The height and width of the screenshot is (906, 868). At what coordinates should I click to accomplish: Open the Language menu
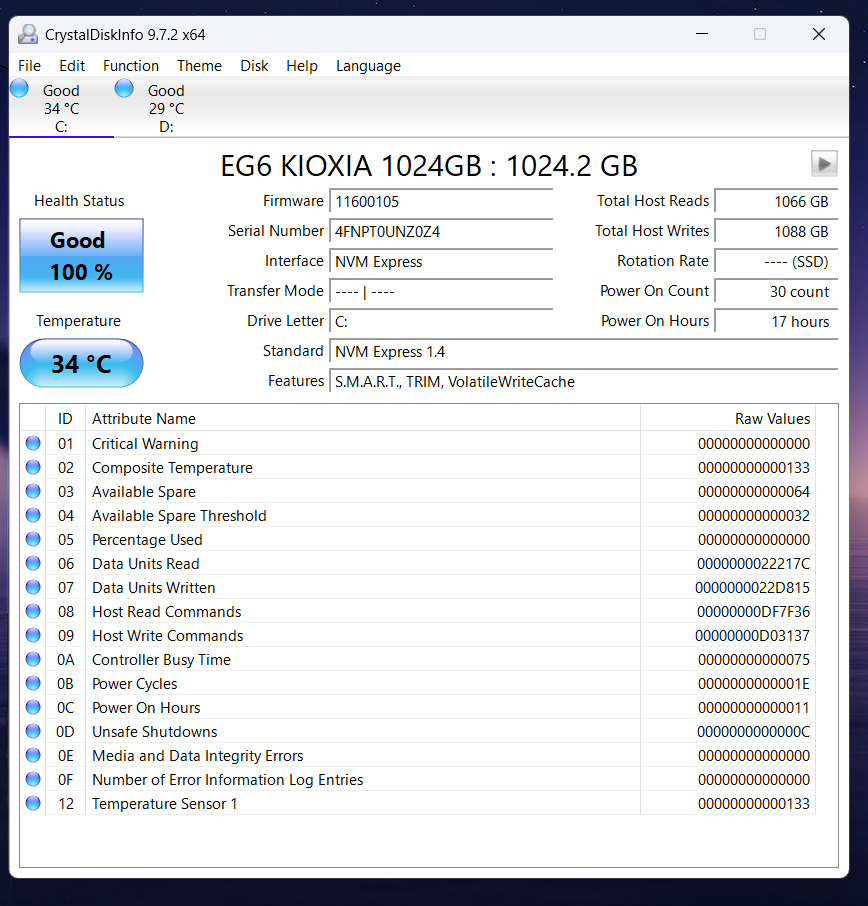point(368,66)
